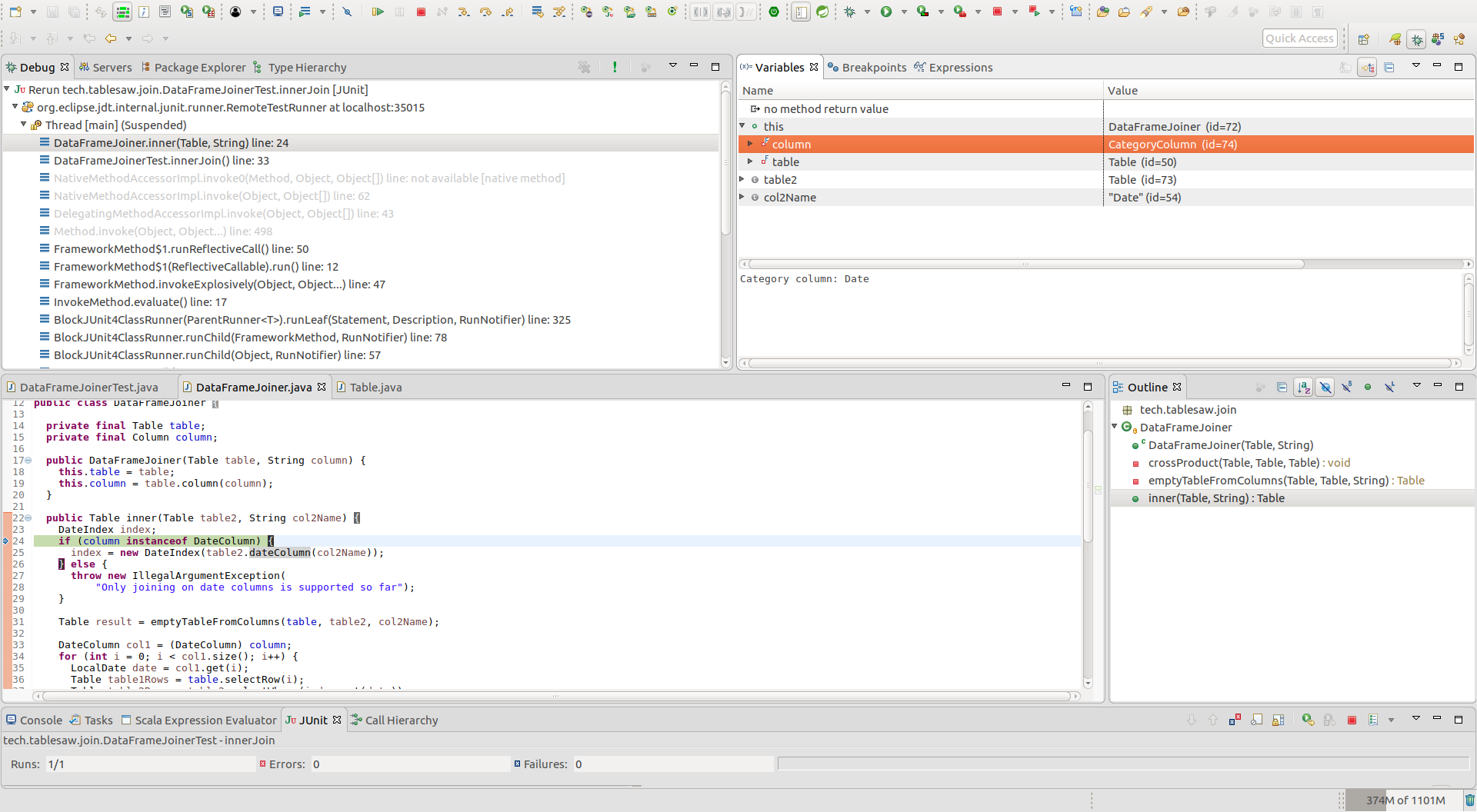Viewport: 1477px width, 812px height.
Task: Resume the suspended thread
Action: pyautogui.click(x=378, y=12)
